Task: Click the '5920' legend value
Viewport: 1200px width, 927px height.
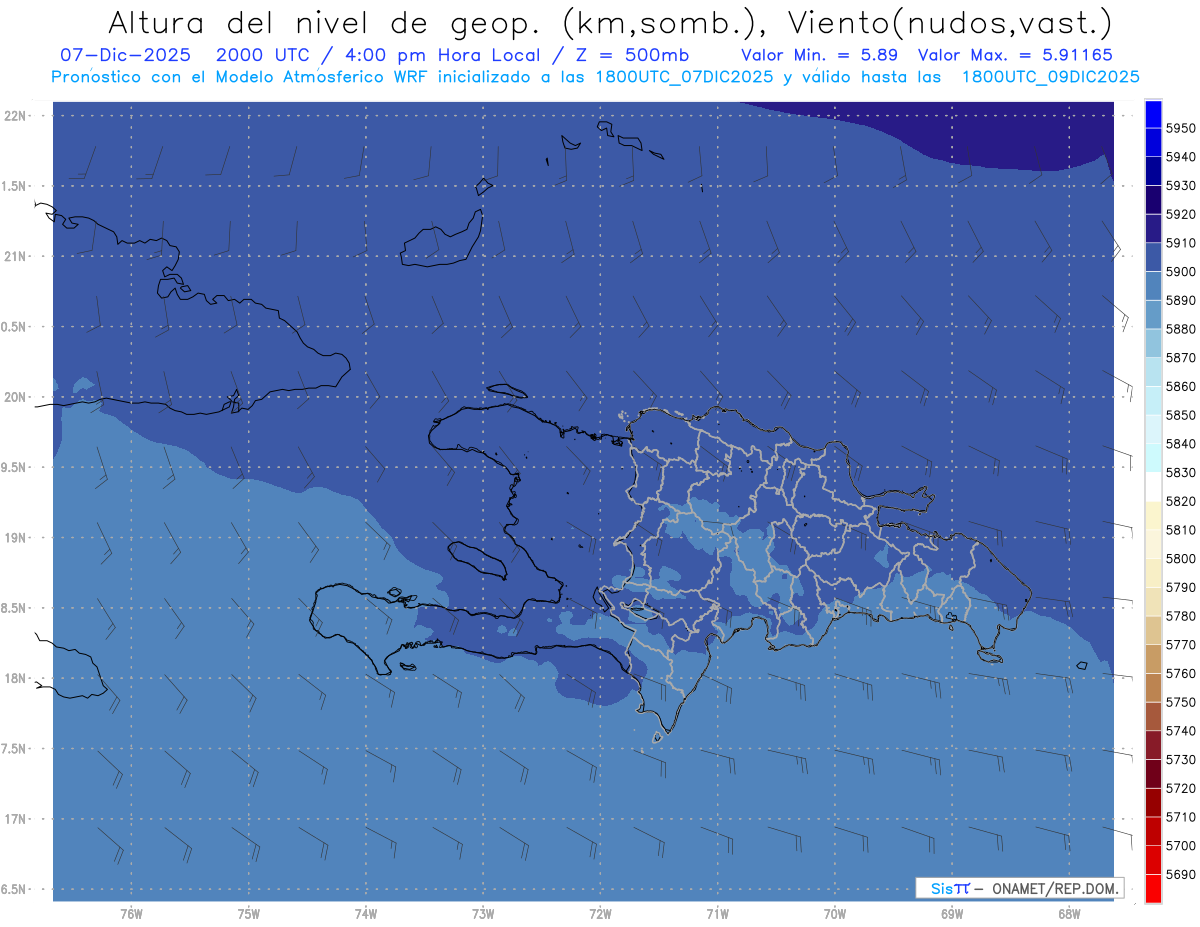Action: (1180, 214)
